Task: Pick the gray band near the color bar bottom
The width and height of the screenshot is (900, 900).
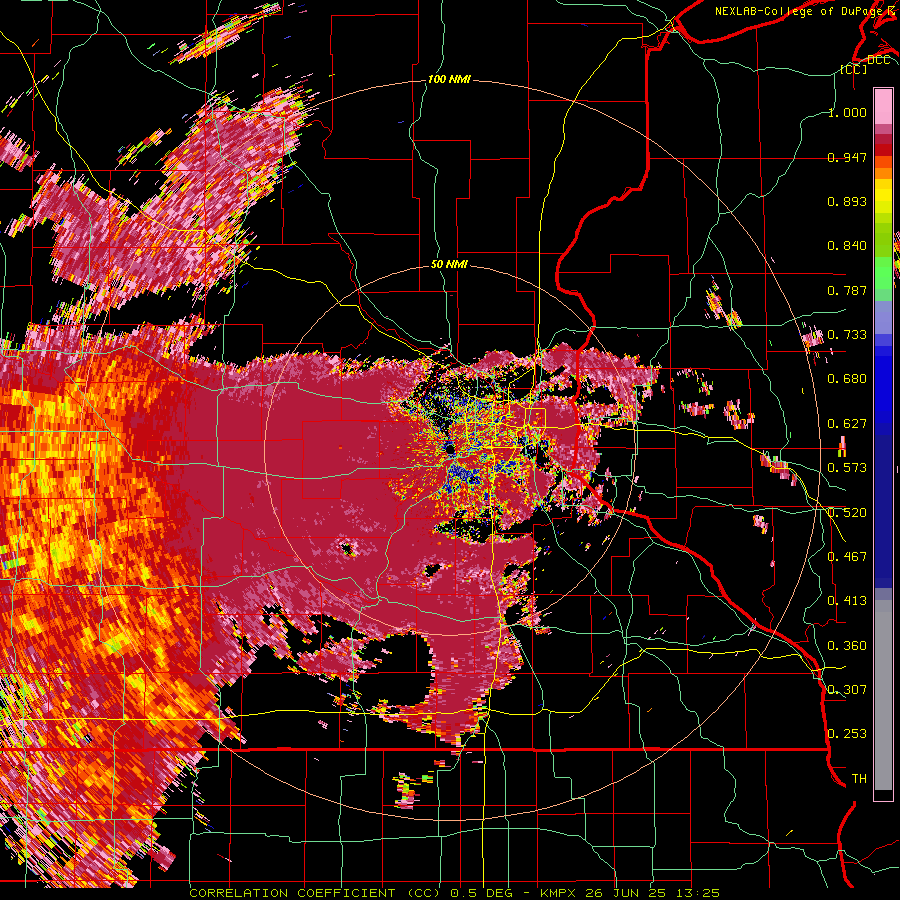Action: point(883,695)
